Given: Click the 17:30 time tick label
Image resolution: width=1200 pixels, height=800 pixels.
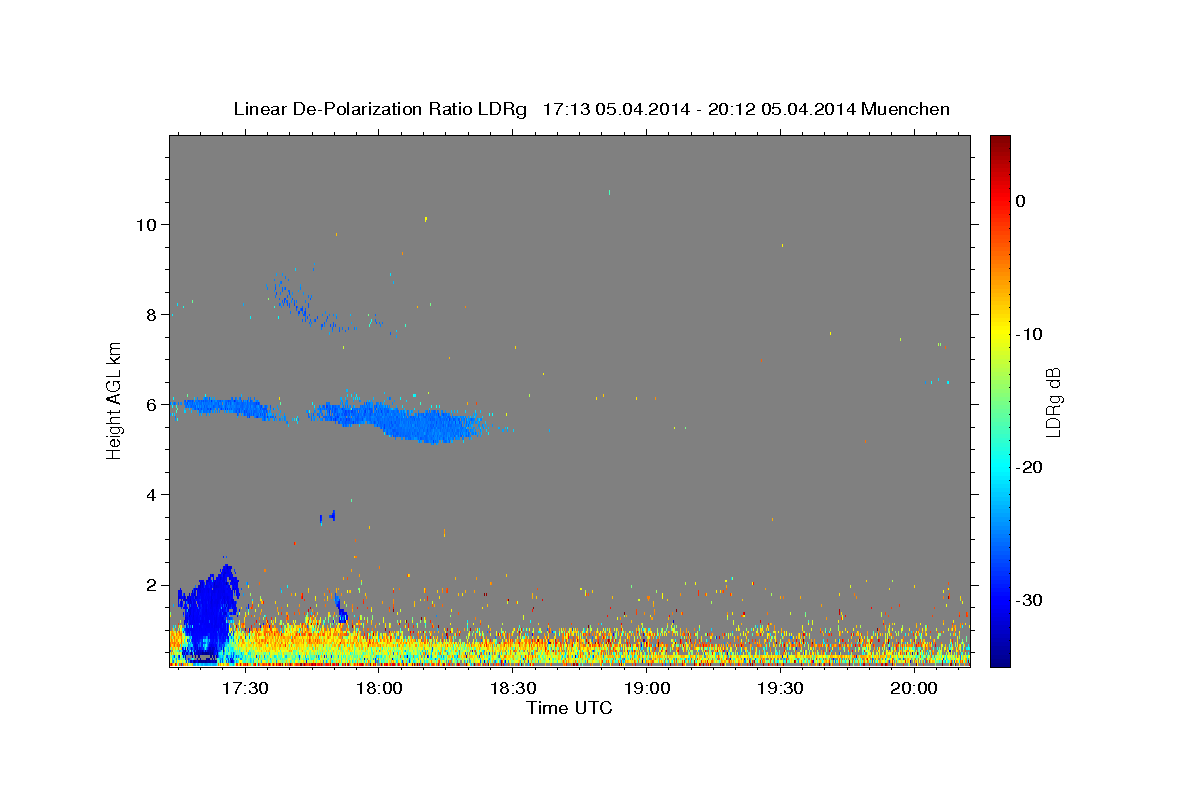Looking at the screenshot, I should [x=245, y=688].
